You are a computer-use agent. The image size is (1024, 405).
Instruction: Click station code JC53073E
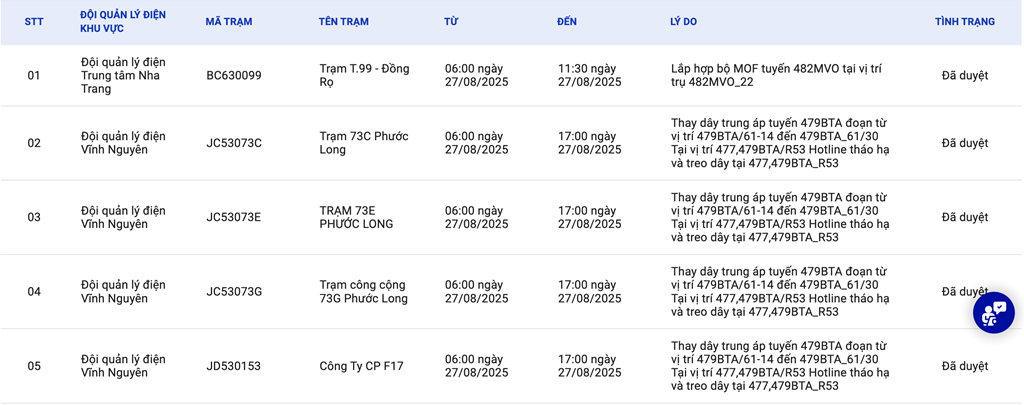click(234, 218)
